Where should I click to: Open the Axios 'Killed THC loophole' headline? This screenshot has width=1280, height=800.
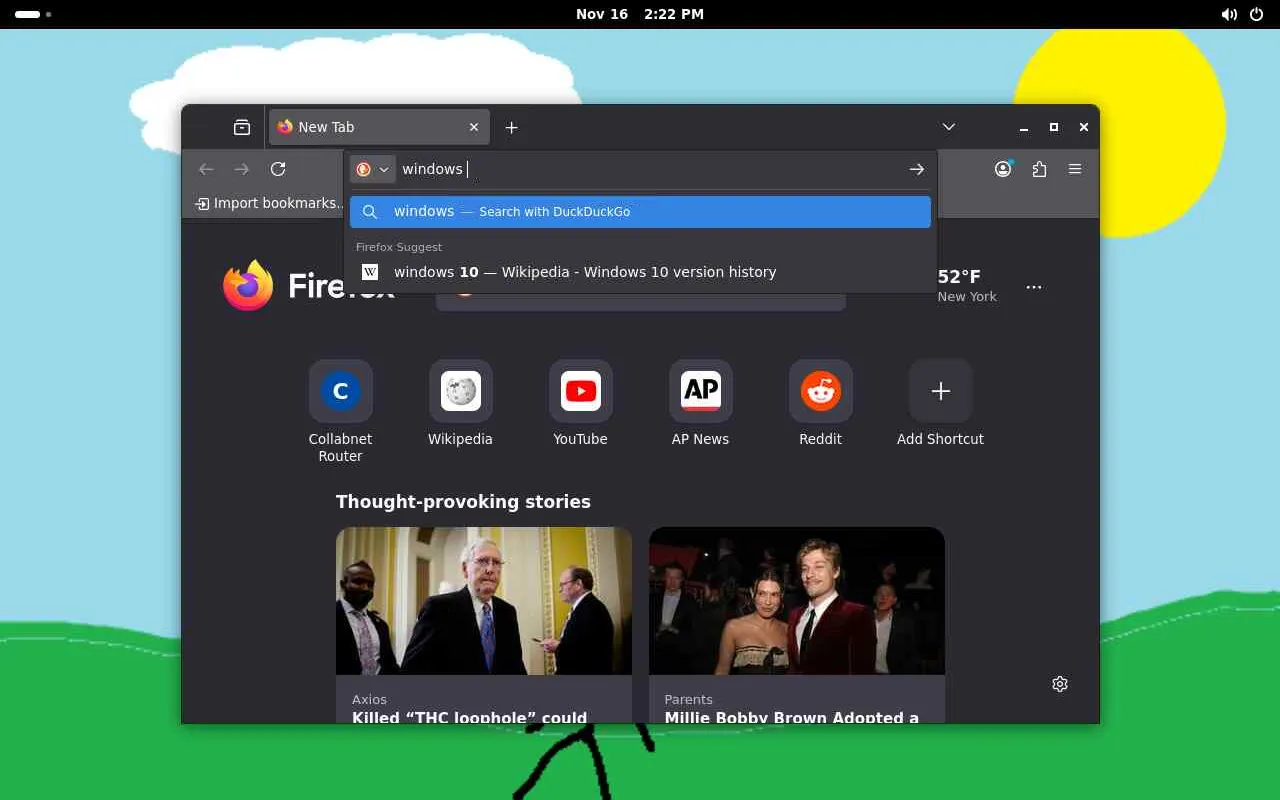(470, 716)
